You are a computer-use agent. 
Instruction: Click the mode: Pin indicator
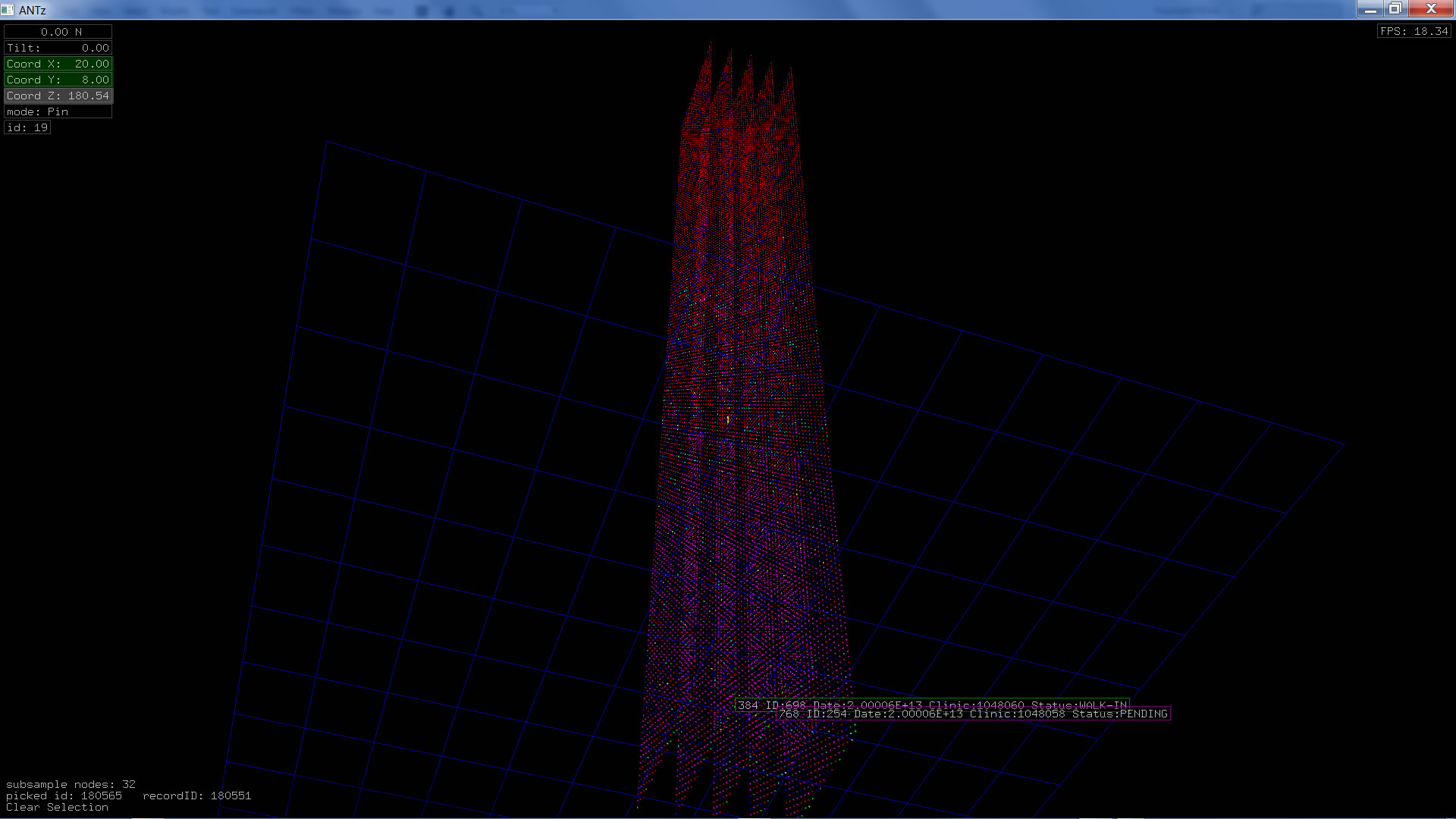pos(58,111)
